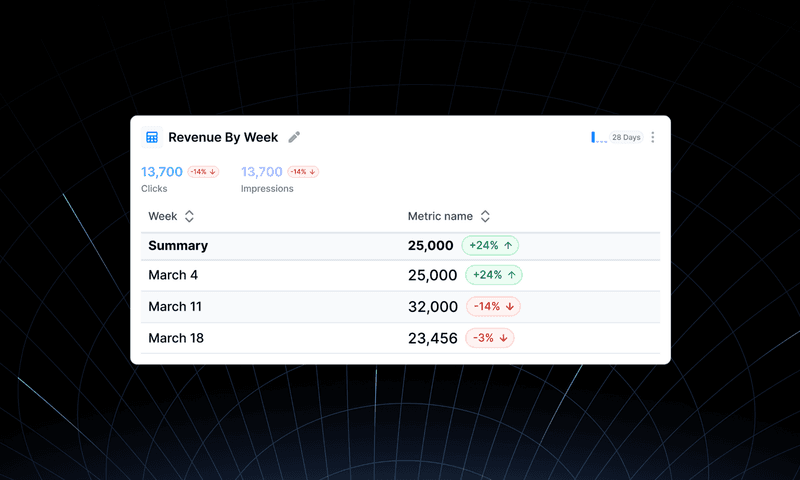Image resolution: width=800 pixels, height=480 pixels.
Task: Click the Metric name column header
Action: (x=440, y=216)
